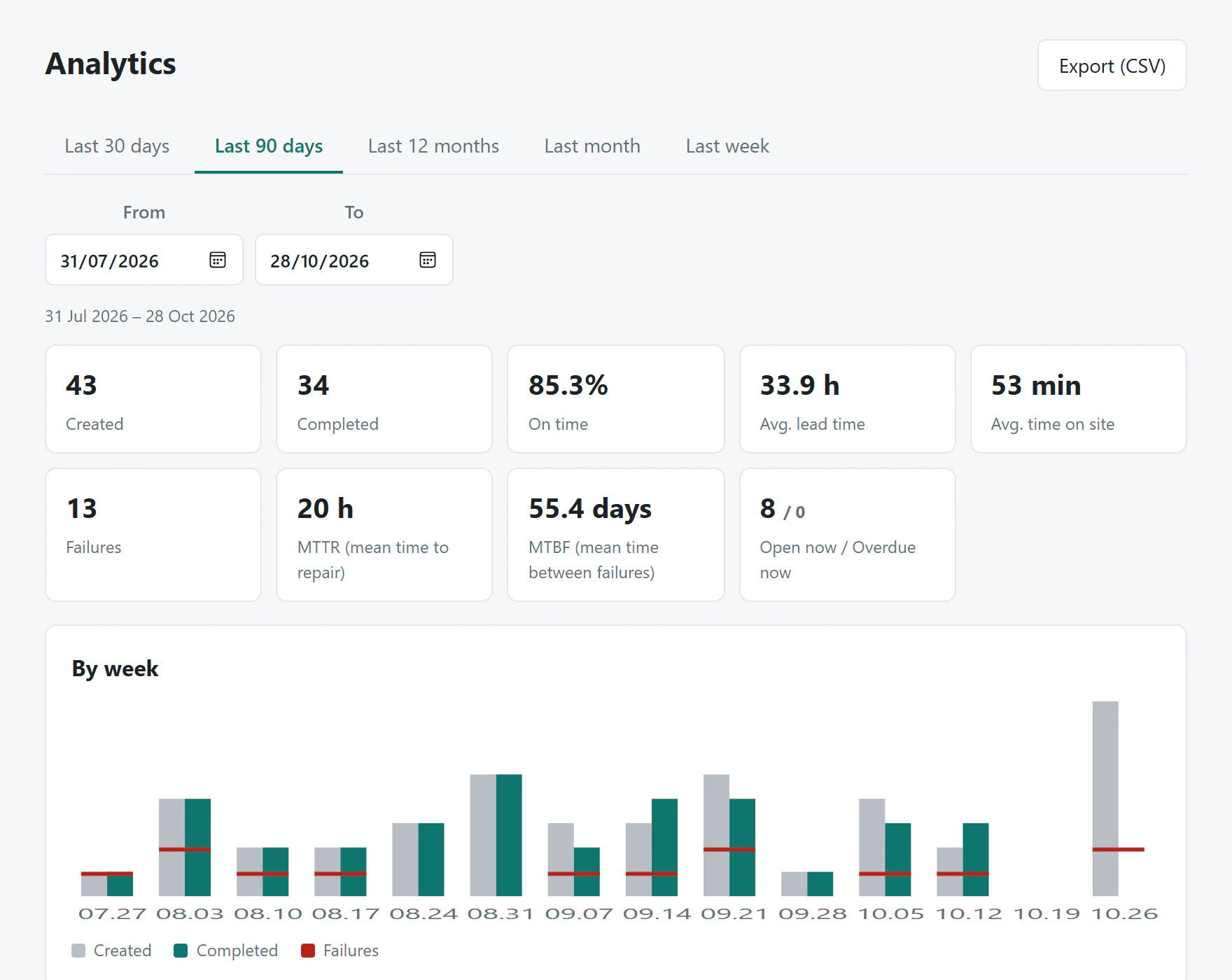Screen dimensions: 1232x980
Task: Click the grey Created legend swatch
Action: pos(78,950)
